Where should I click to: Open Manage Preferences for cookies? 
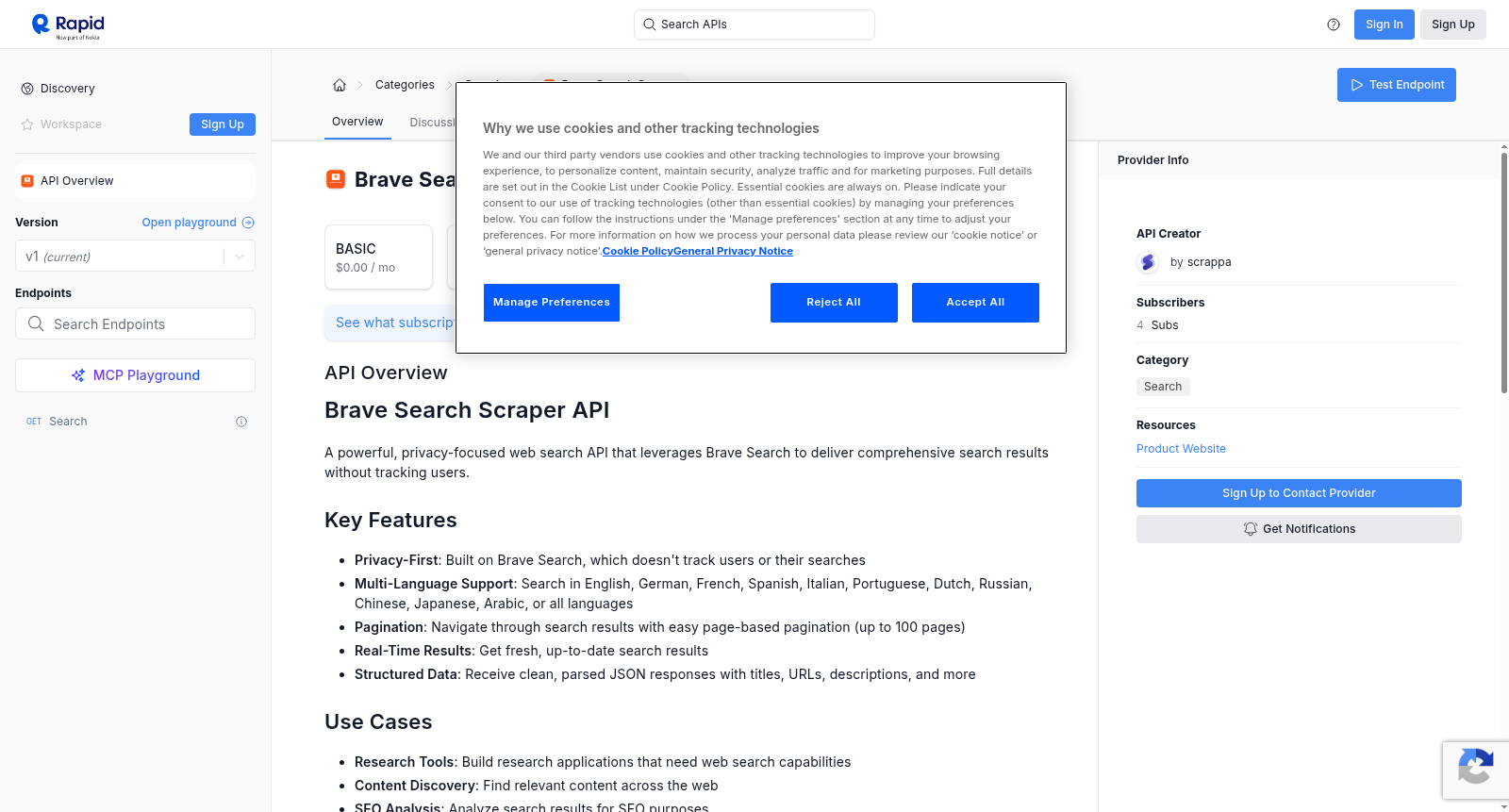pyautogui.click(x=552, y=303)
